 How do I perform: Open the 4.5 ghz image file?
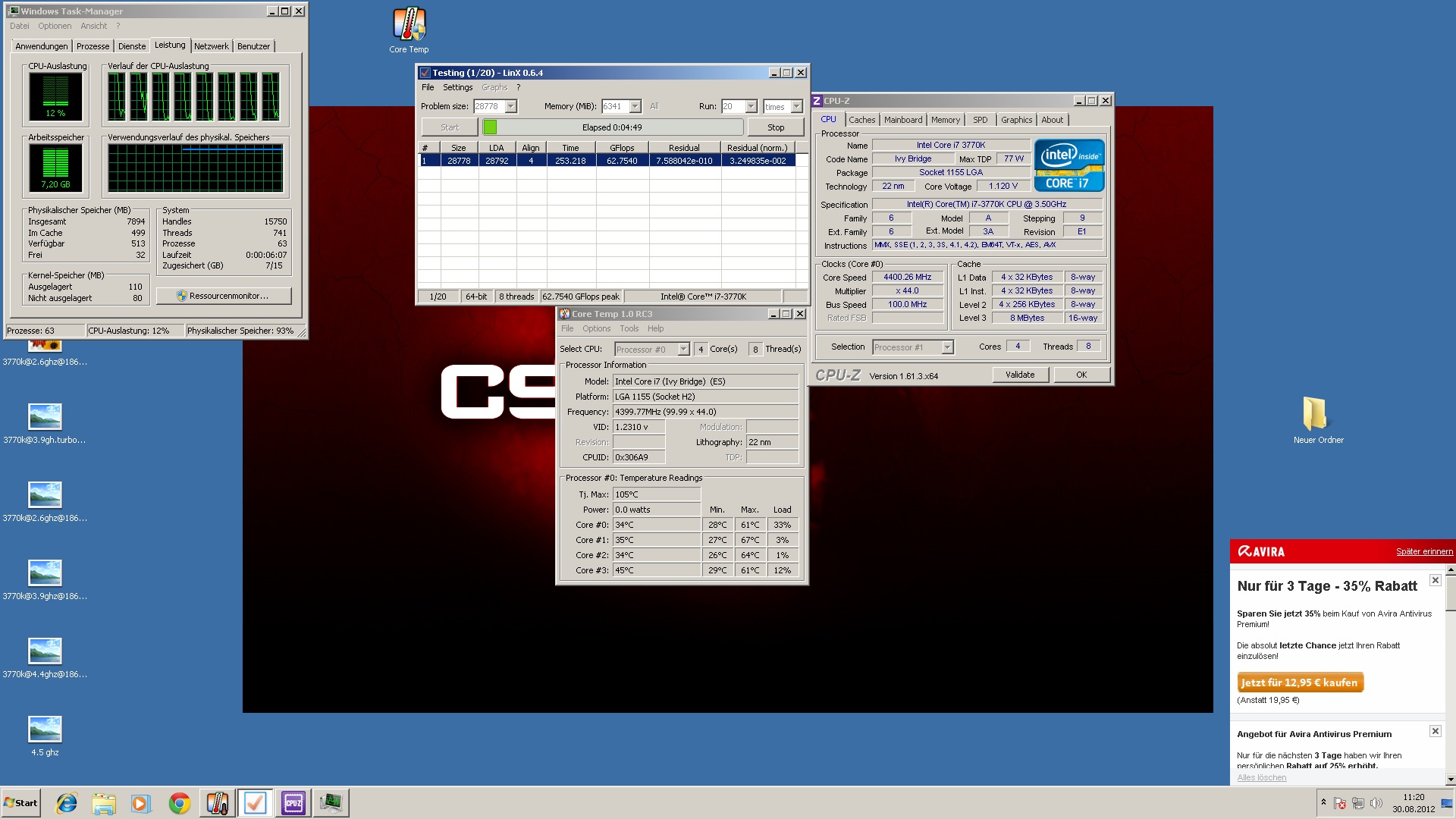[45, 730]
